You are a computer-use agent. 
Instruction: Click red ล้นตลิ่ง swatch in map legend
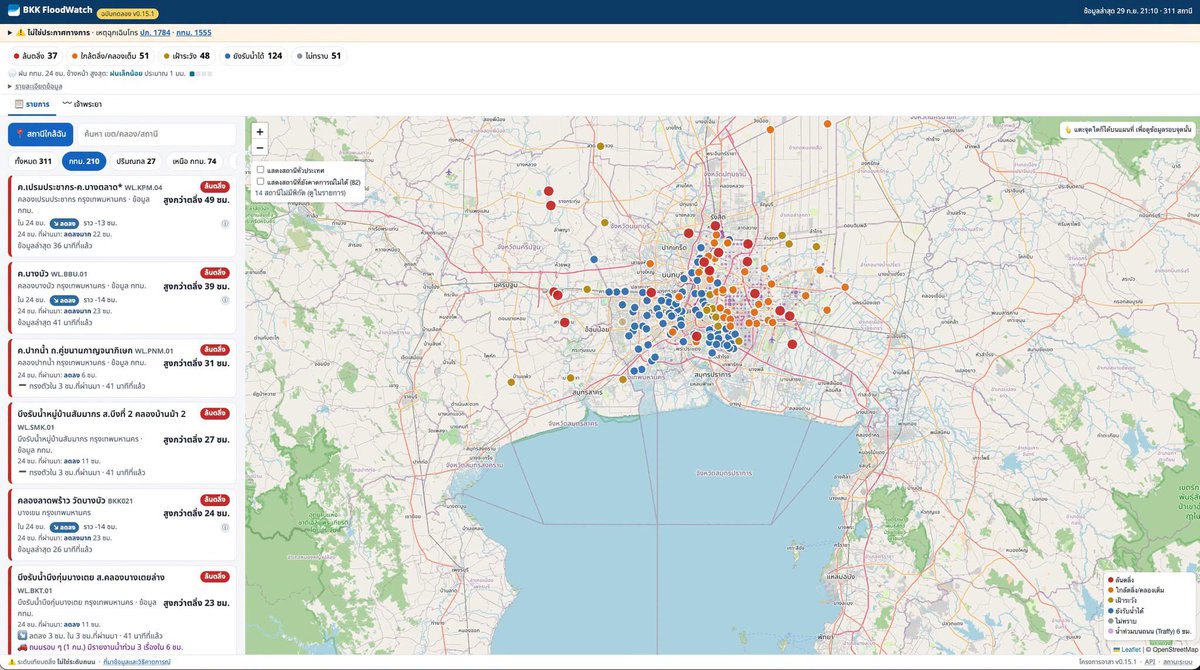click(x=1110, y=580)
